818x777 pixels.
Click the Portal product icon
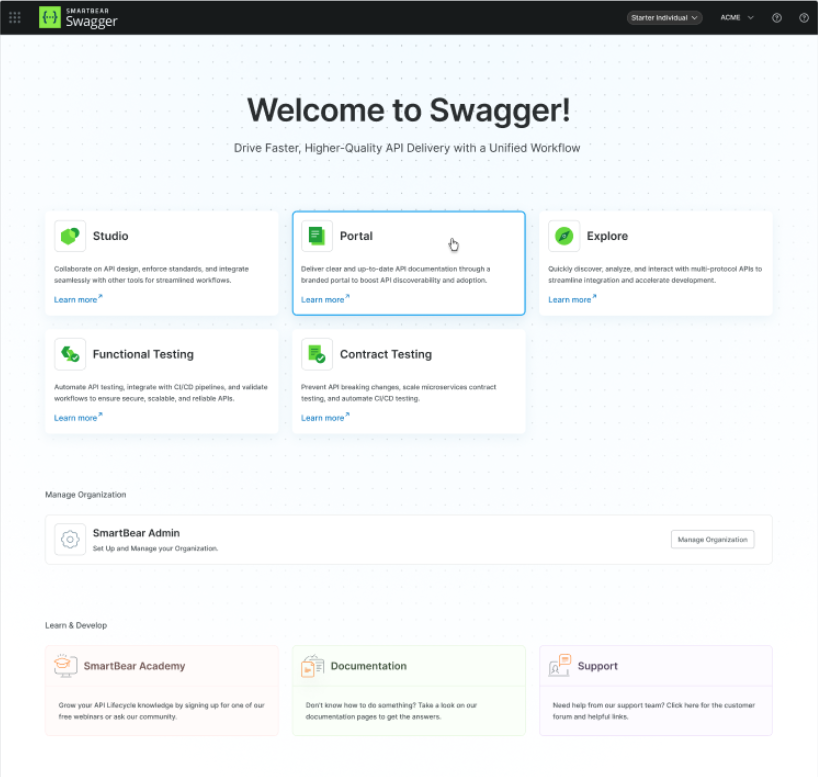click(317, 236)
